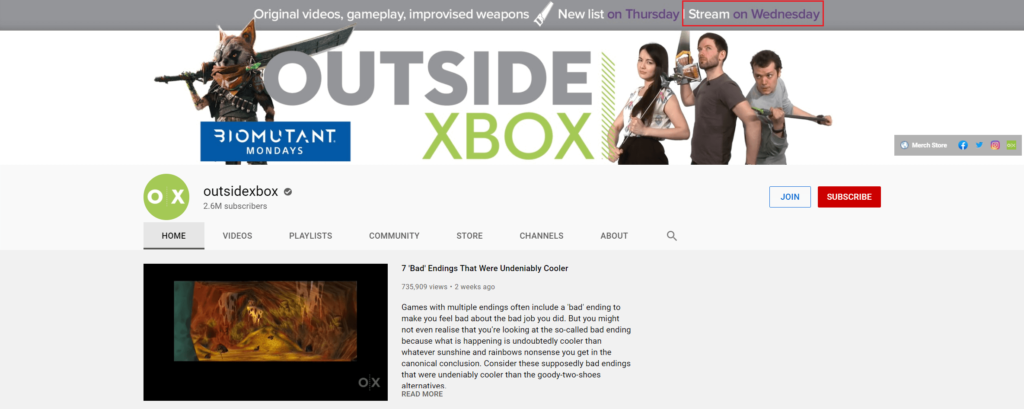Viewport: 1024px width, 409px height.
Task: Click the '2.6M subscribers' text
Action: (x=235, y=206)
